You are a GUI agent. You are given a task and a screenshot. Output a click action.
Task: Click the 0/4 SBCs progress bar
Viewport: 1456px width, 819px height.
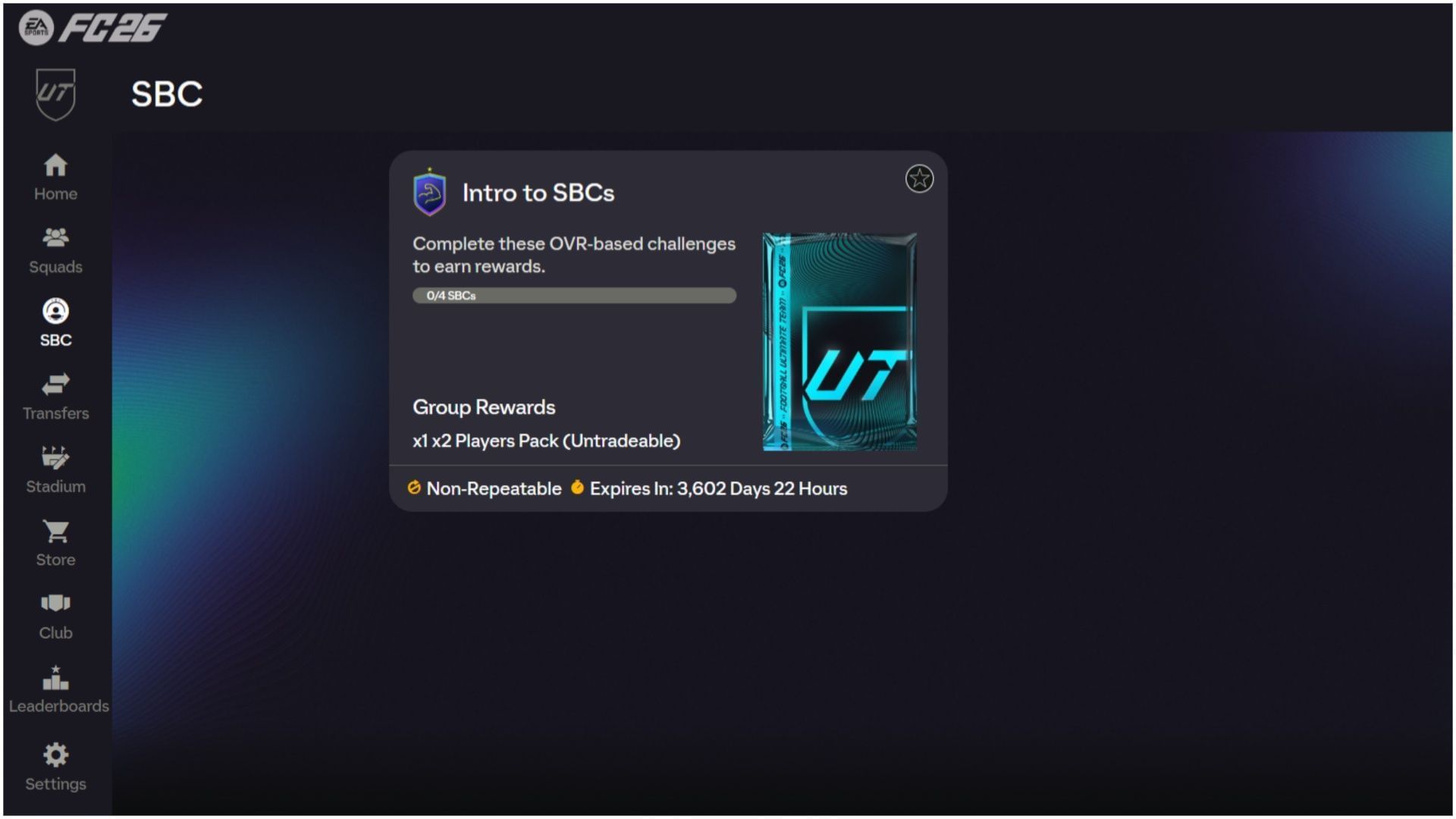[x=574, y=296]
